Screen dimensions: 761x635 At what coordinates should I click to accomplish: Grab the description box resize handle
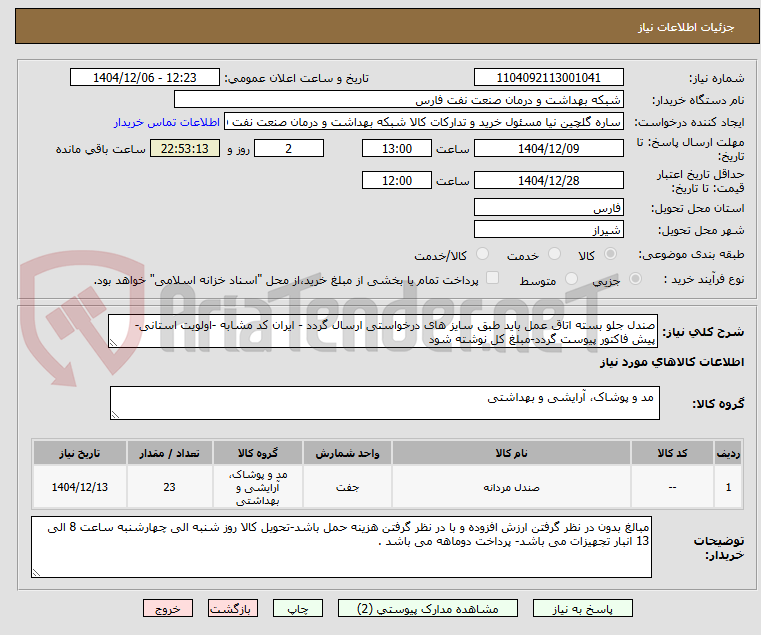click(x=113, y=343)
